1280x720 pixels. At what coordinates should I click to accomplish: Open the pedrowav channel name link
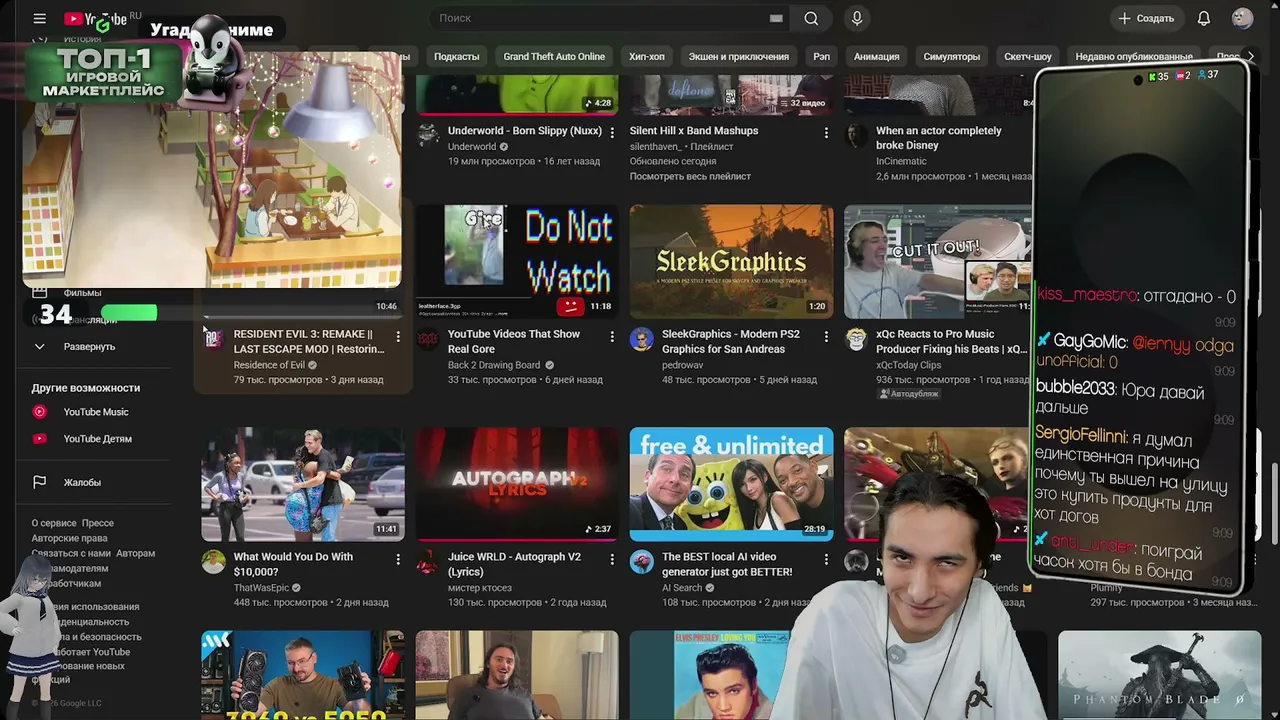[683, 365]
